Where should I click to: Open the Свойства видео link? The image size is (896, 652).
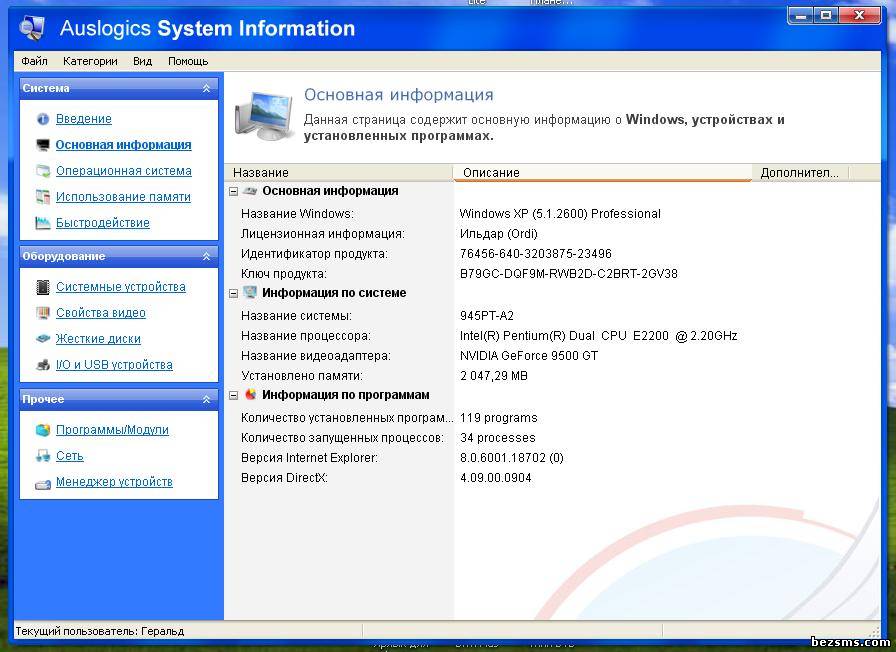[101, 313]
